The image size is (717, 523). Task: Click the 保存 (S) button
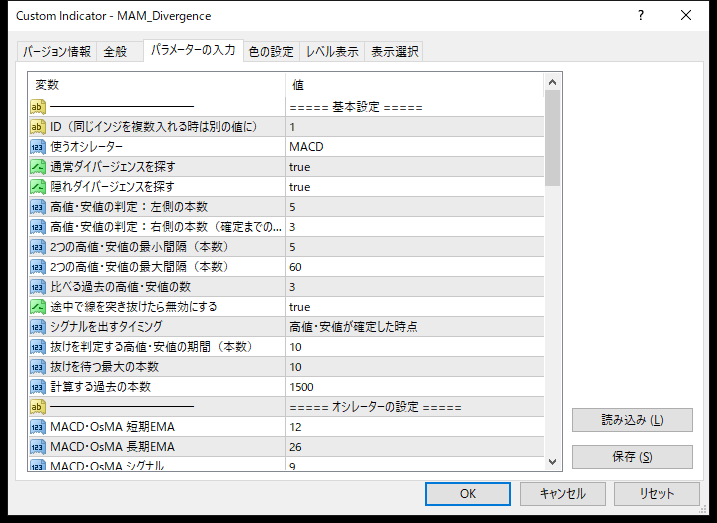point(632,457)
